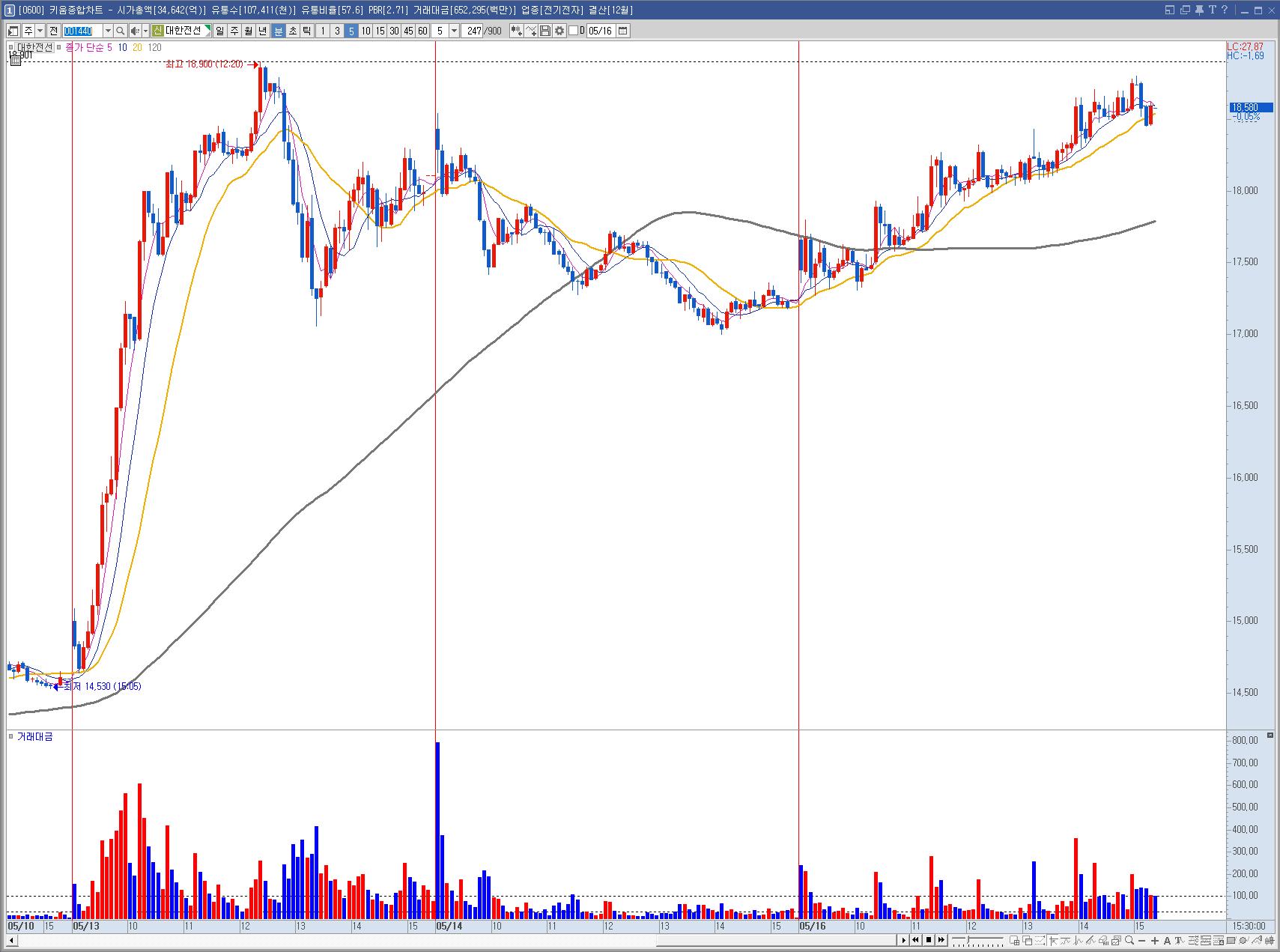
Task: Select the 분 (minute) period toggle
Action: pos(278,31)
